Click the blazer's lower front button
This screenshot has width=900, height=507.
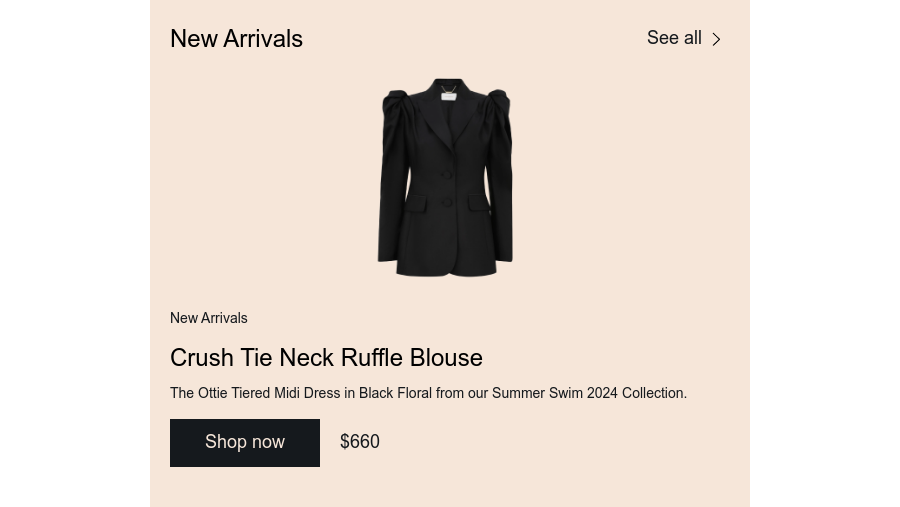tap(447, 202)
